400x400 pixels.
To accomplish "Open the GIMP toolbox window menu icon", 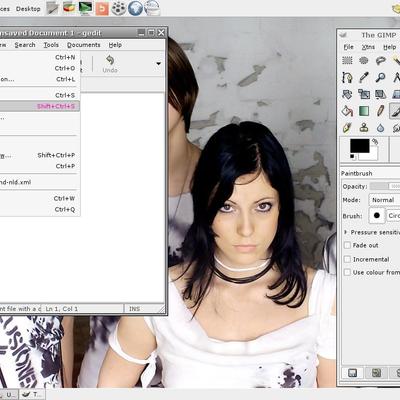I will tap(343, 35).
